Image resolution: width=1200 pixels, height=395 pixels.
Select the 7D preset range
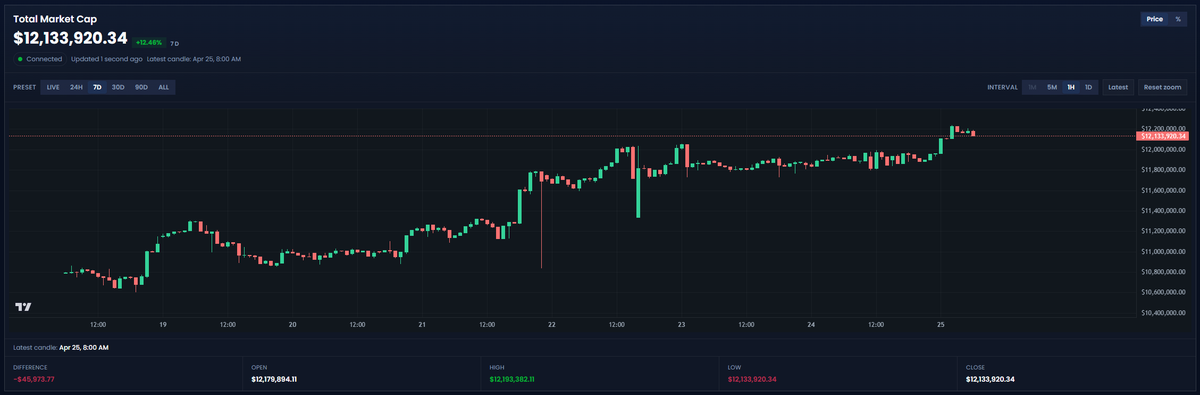click(x=97, y=87)
